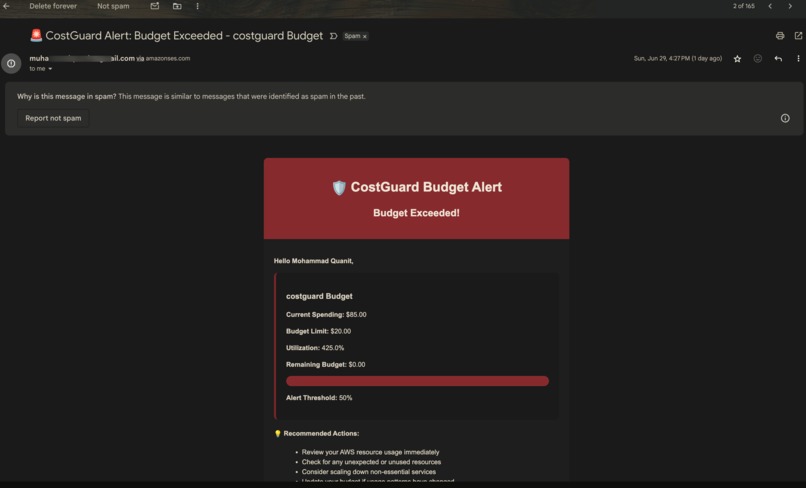Screen dimensions: 806x488
Task: Click the spam info icon
Action: click(785, 118)
